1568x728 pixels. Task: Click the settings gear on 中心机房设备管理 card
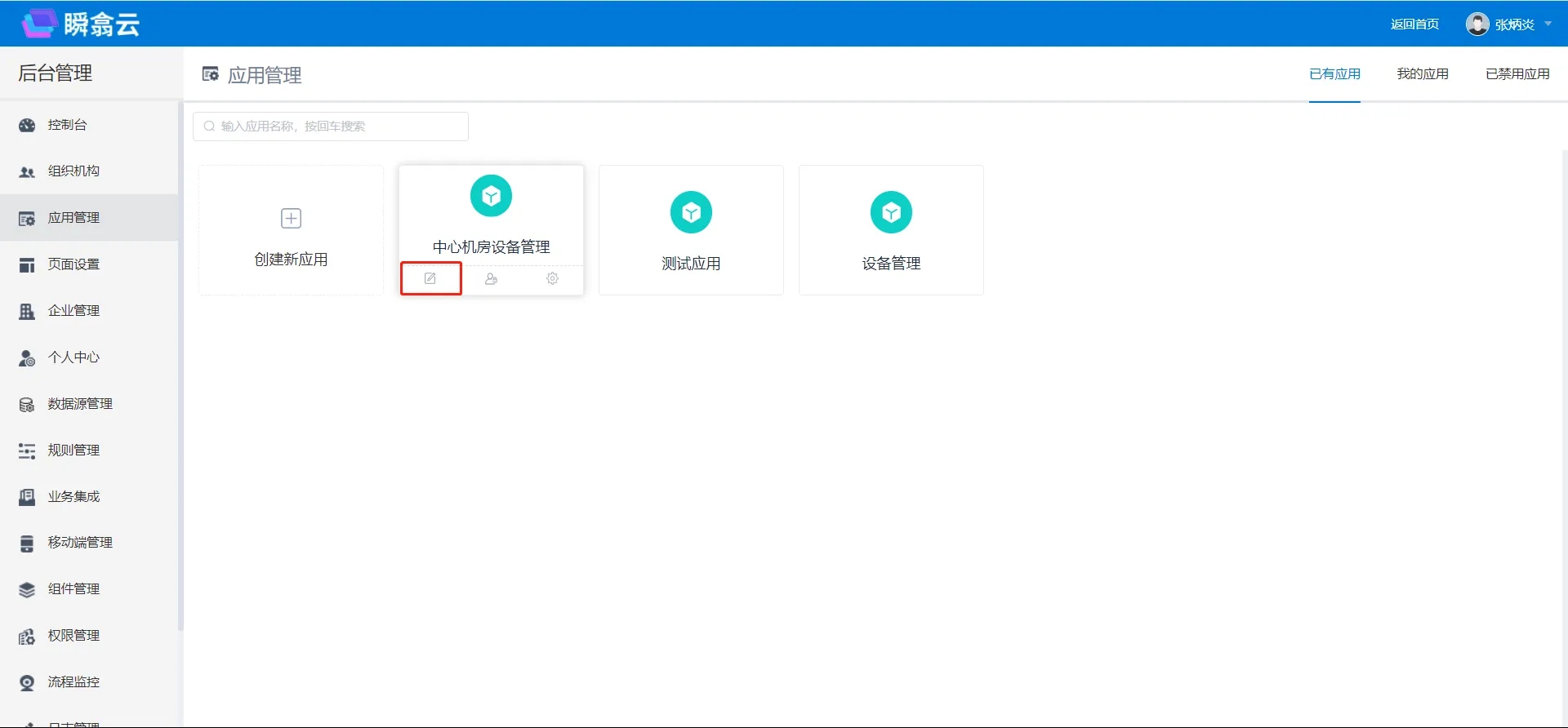tap(552, 279)
